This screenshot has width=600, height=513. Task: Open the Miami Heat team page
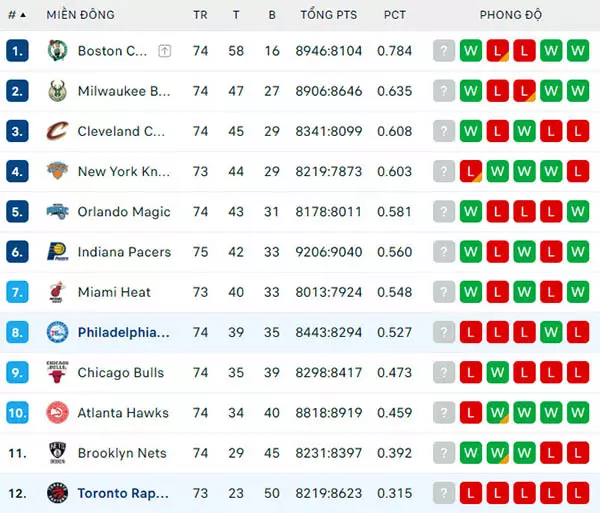coord(114,292)
